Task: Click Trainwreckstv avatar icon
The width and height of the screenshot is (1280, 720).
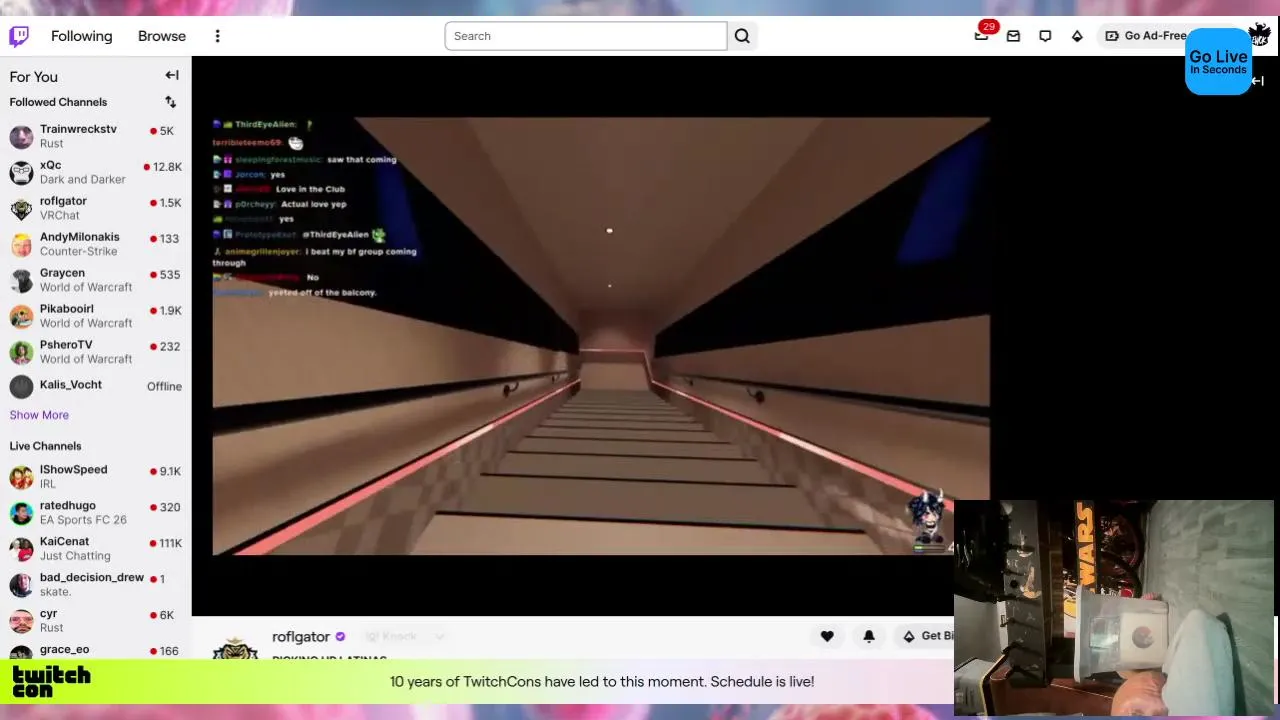Action: pos(21,137)
